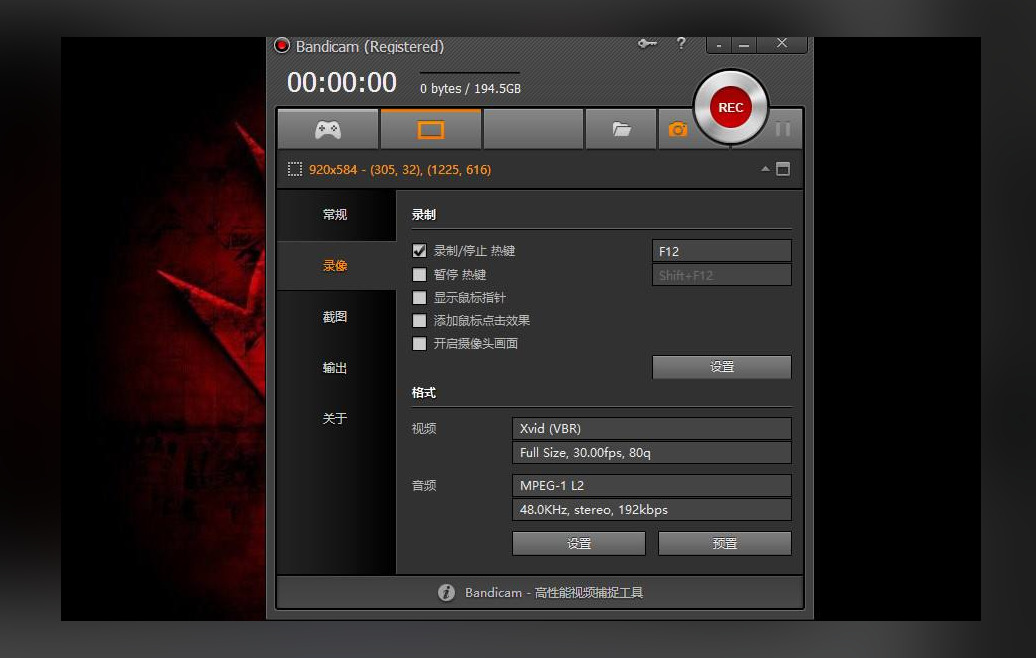Screen dimensions: 1036x658
Task: Open the 关于 sidebar tab
Action: pyautogui.click(x=336, y=419)
